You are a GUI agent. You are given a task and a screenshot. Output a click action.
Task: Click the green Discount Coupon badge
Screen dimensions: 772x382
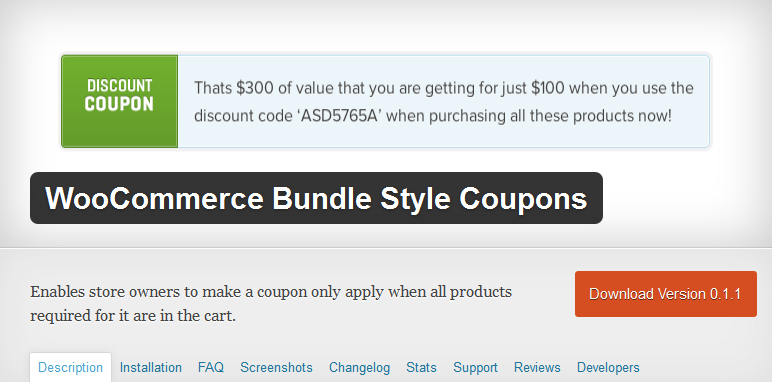[x=119, y=101]
